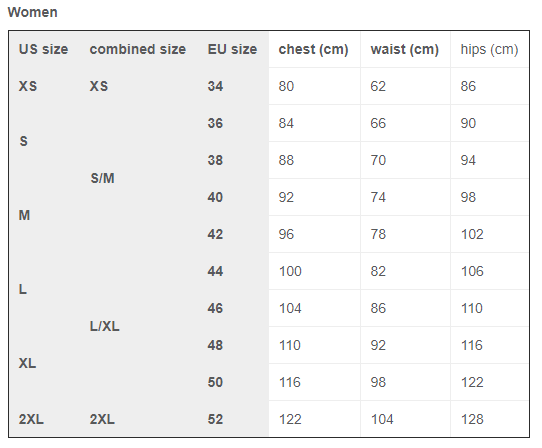The image size is (542, 448).
Task: Click the combined size column header
Action: (138, 49)
